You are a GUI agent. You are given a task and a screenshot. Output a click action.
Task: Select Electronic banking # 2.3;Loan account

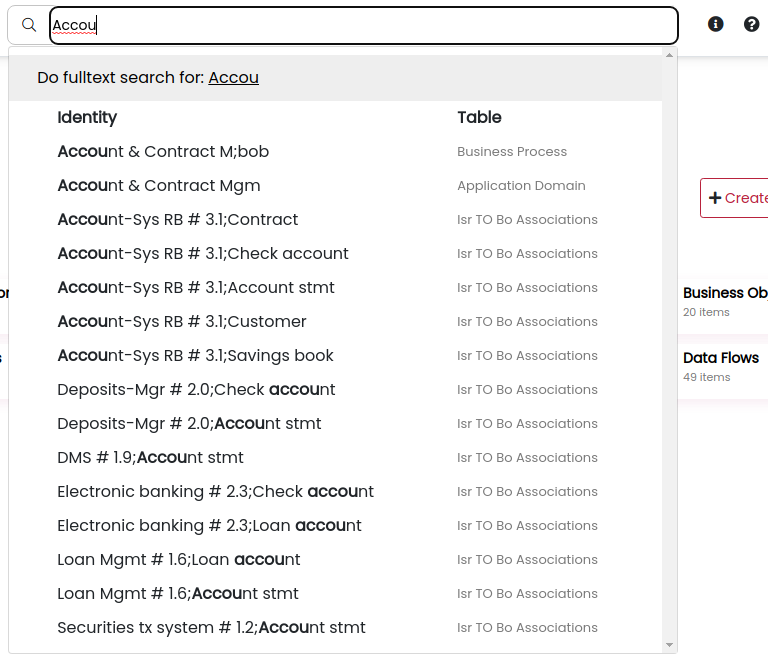[336, 525]
